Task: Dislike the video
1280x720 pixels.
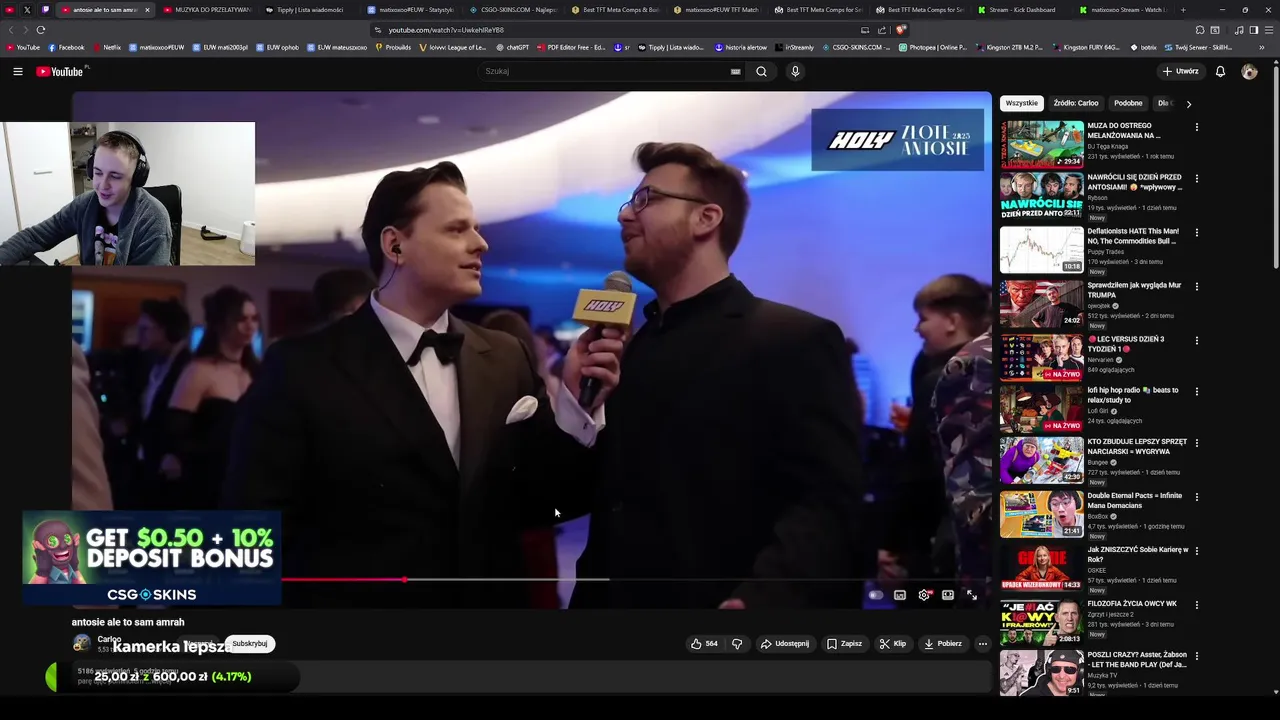Action: (737, 644)
